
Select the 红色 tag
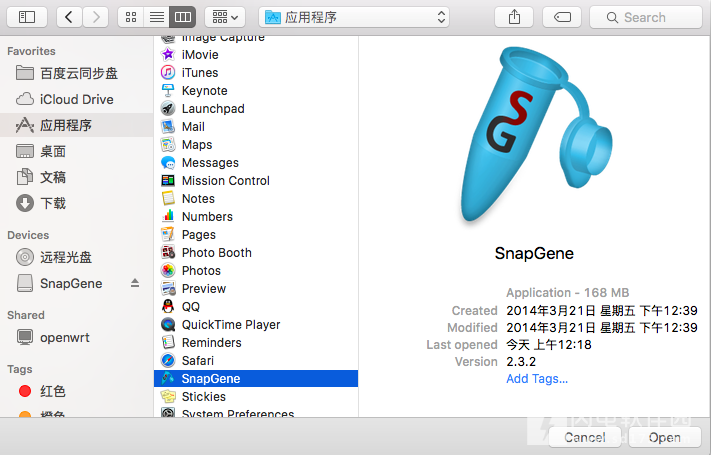coord(77,391)
